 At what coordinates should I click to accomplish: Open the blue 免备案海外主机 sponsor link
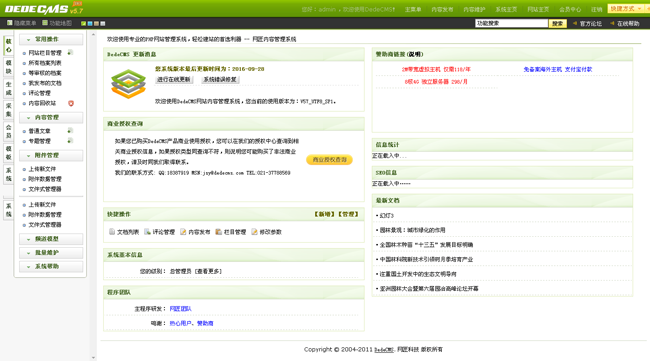558,69
